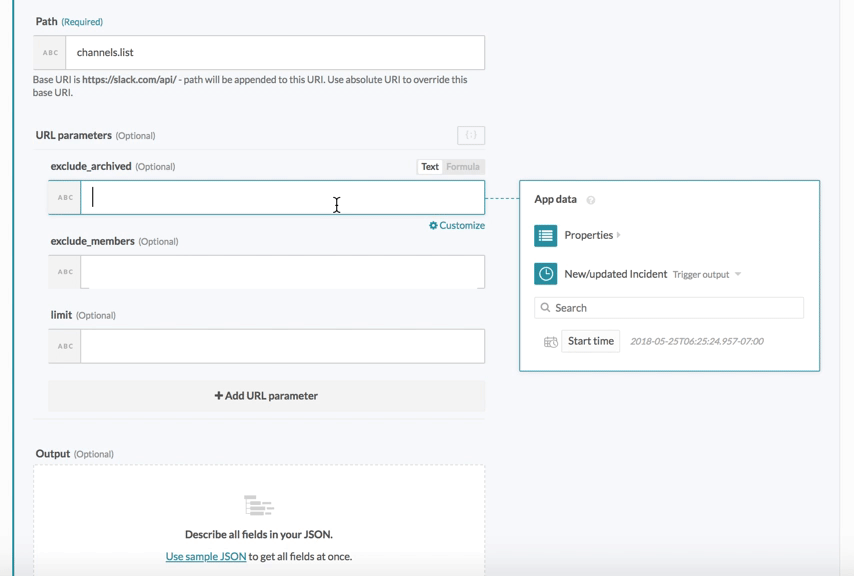Insert the Start time data pill

(x=590, y=340)
